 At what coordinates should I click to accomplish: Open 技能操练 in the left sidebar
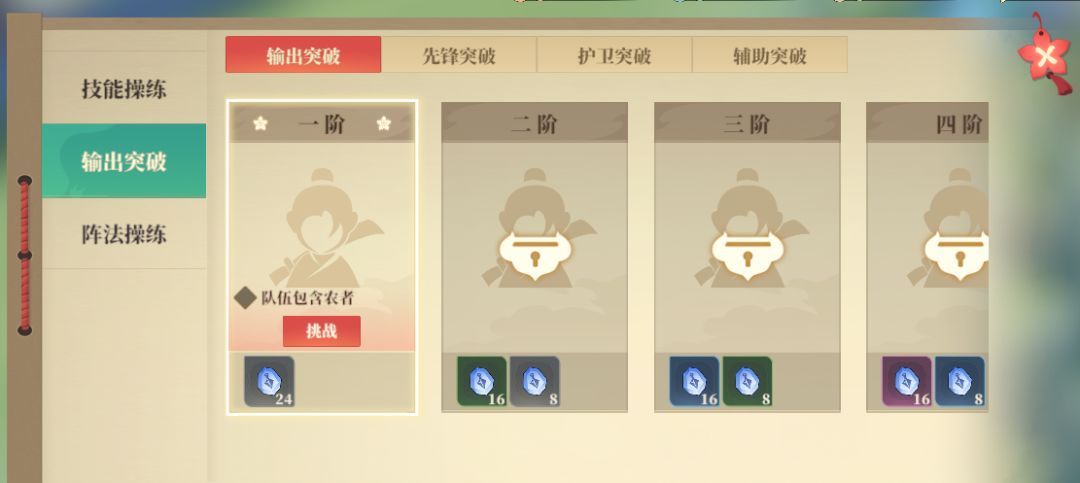[124, 88]
